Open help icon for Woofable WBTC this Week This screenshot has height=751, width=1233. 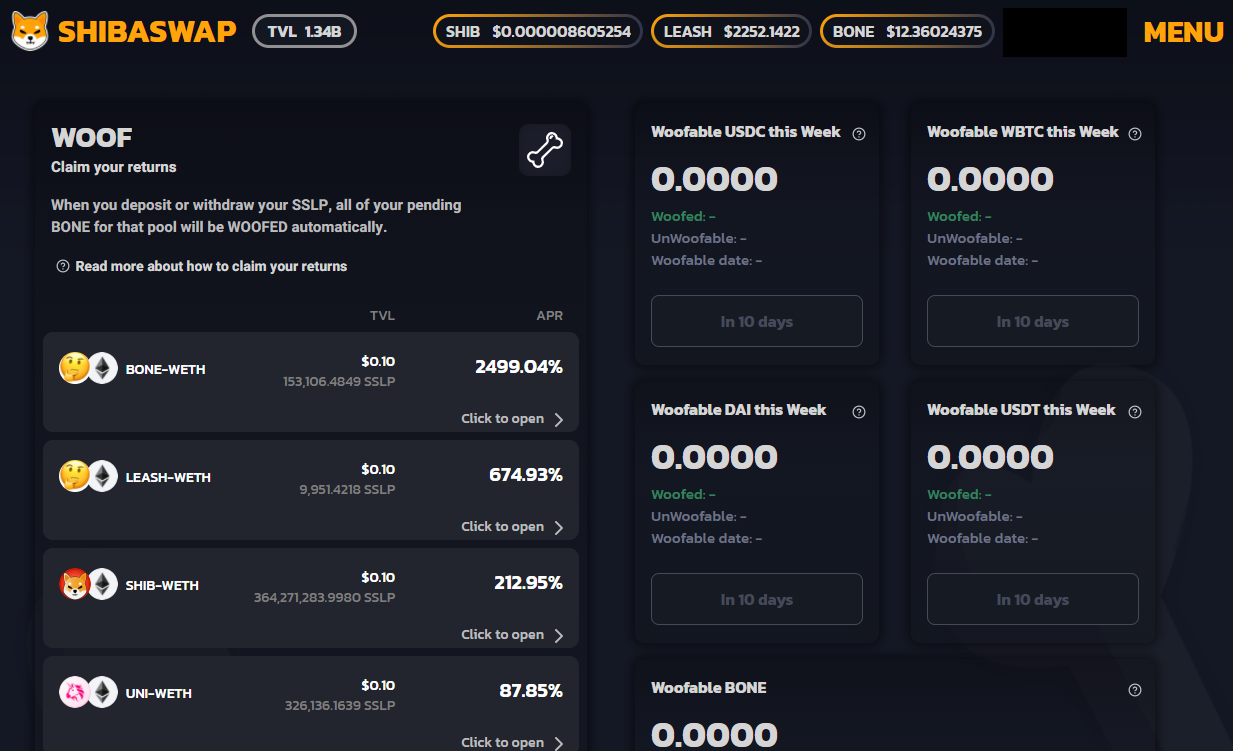(x=1135, y=133)
